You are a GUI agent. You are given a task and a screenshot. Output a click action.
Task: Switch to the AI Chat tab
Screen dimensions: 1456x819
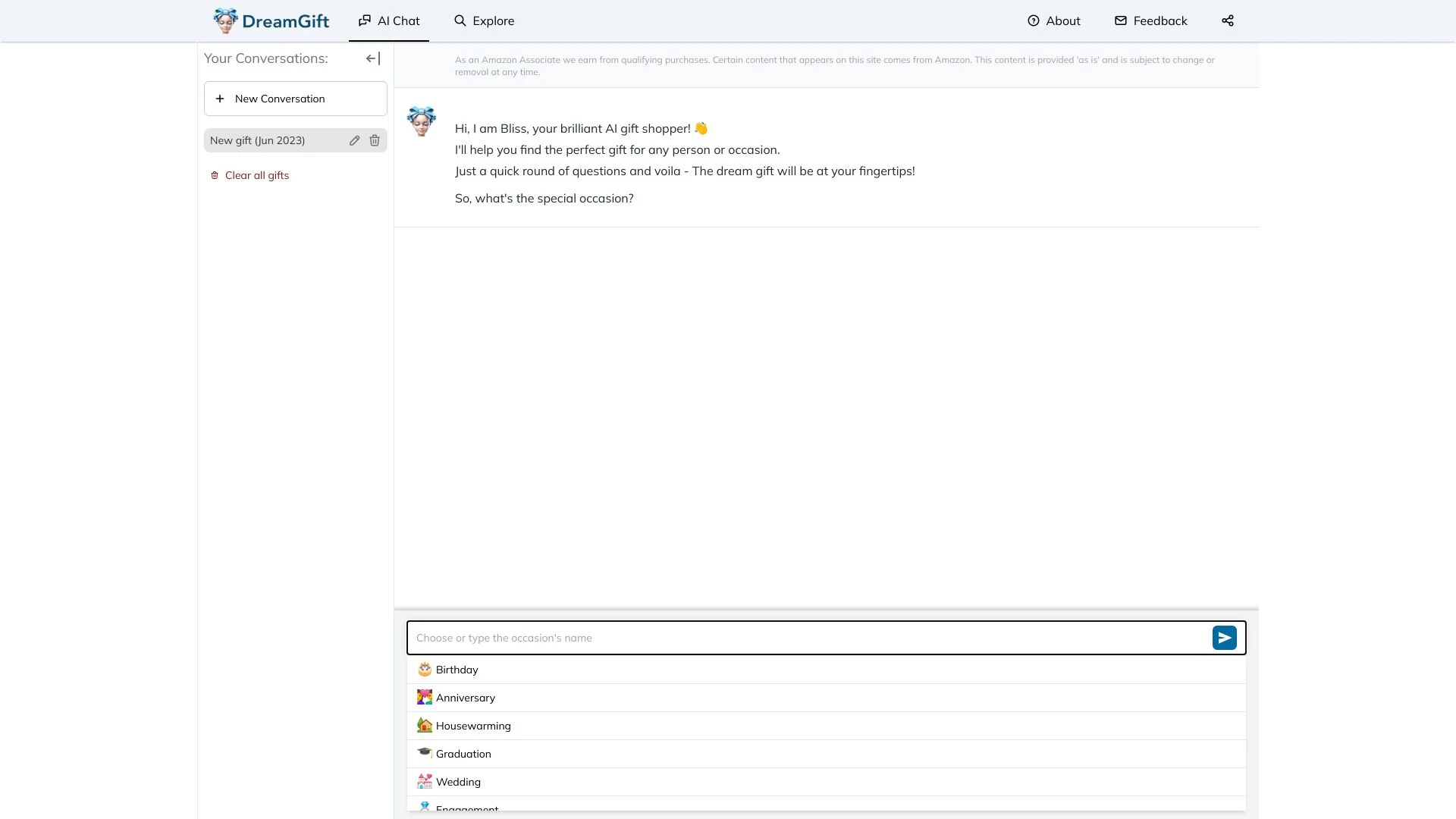click(389, 20)
